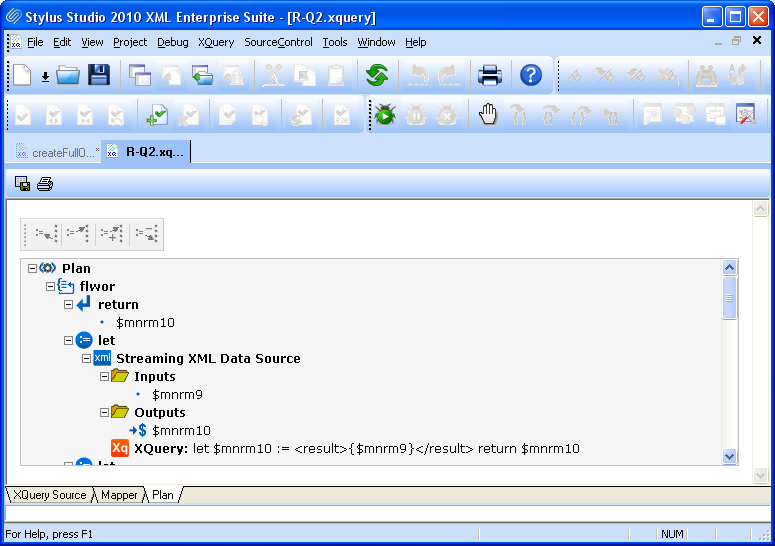Open Help with blue question mark icon
The height and width of the screenshot is (546, 775).
tap(531, 76)
